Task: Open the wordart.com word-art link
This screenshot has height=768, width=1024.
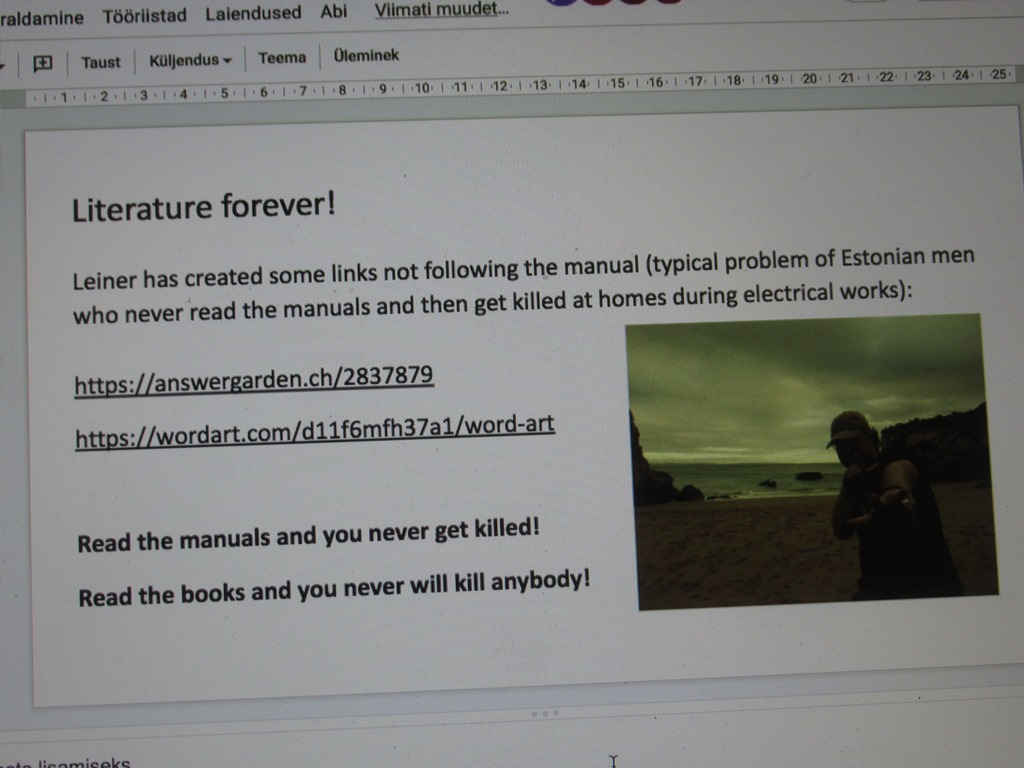Action: click(315, 431)
